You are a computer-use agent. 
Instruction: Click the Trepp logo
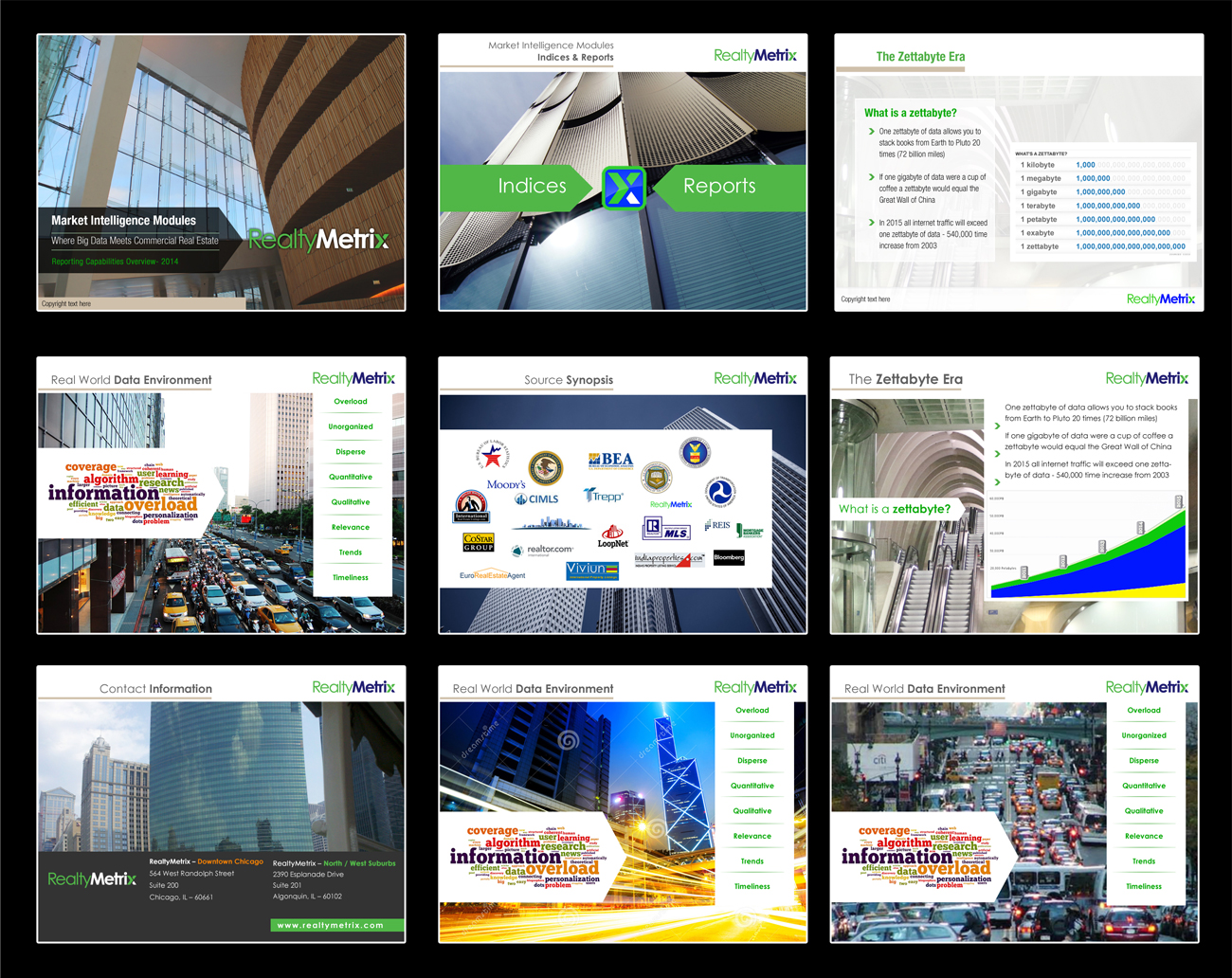click(x=604, y=496)
